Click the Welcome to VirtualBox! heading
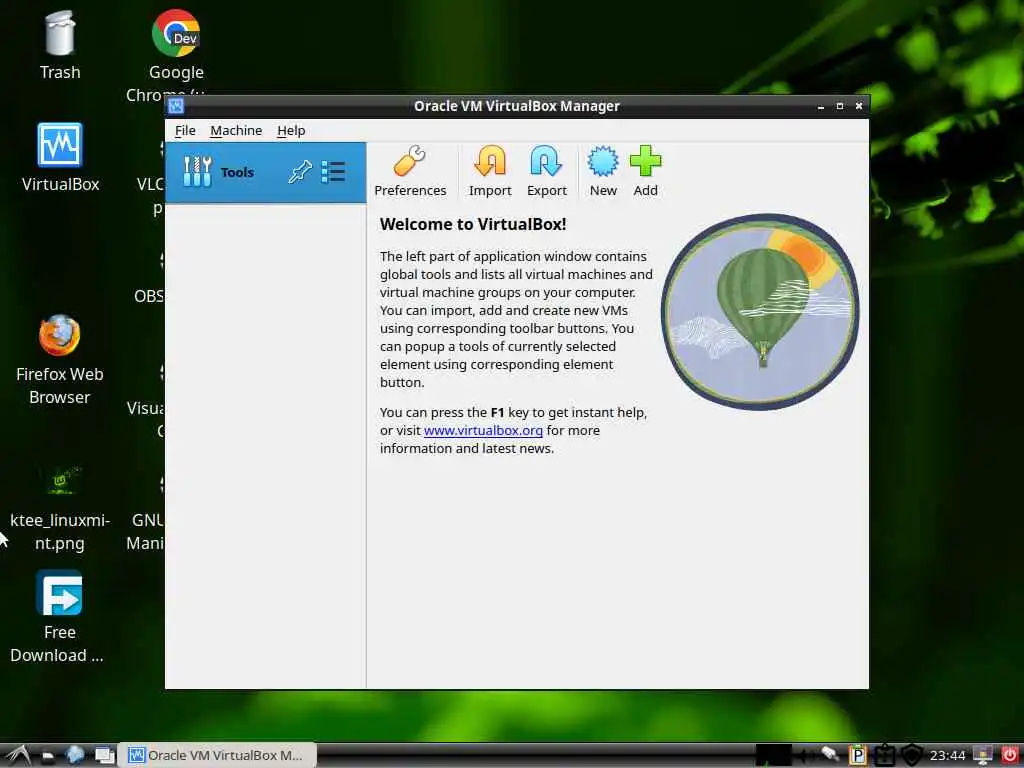1024x768 pixels. (x=473, y=224)
